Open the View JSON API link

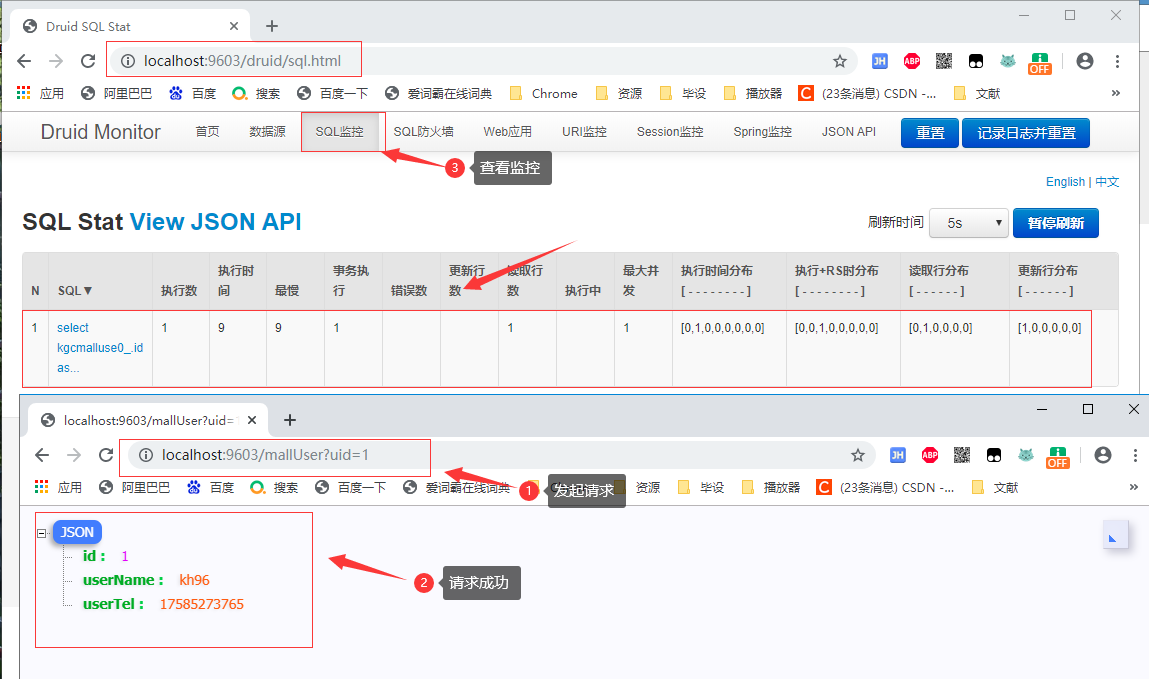215,222
